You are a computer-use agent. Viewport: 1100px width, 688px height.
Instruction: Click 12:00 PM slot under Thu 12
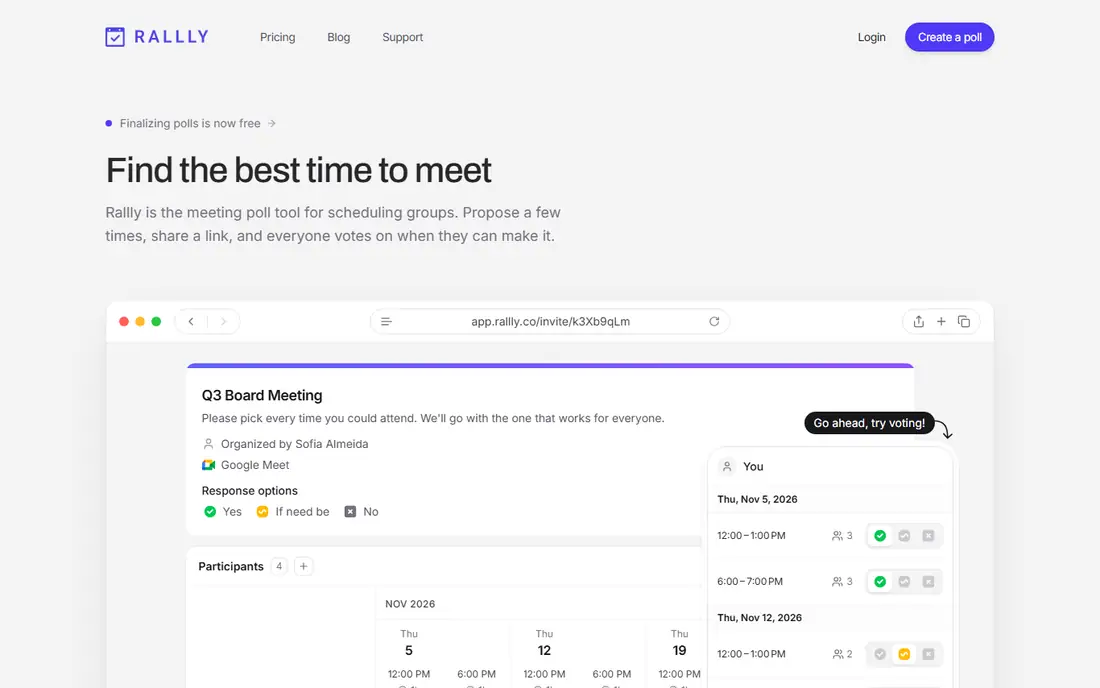tap(544, 674)
